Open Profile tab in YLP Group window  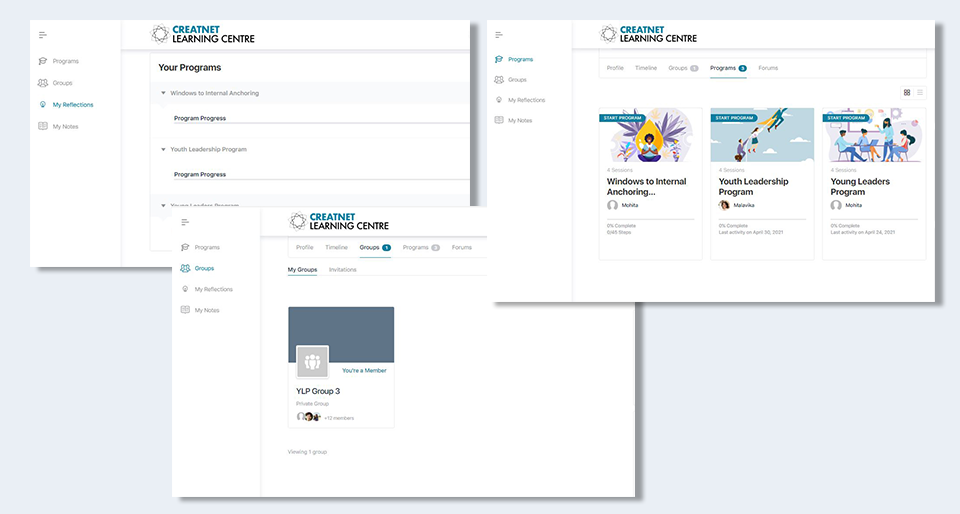click(x=304, y=247)
